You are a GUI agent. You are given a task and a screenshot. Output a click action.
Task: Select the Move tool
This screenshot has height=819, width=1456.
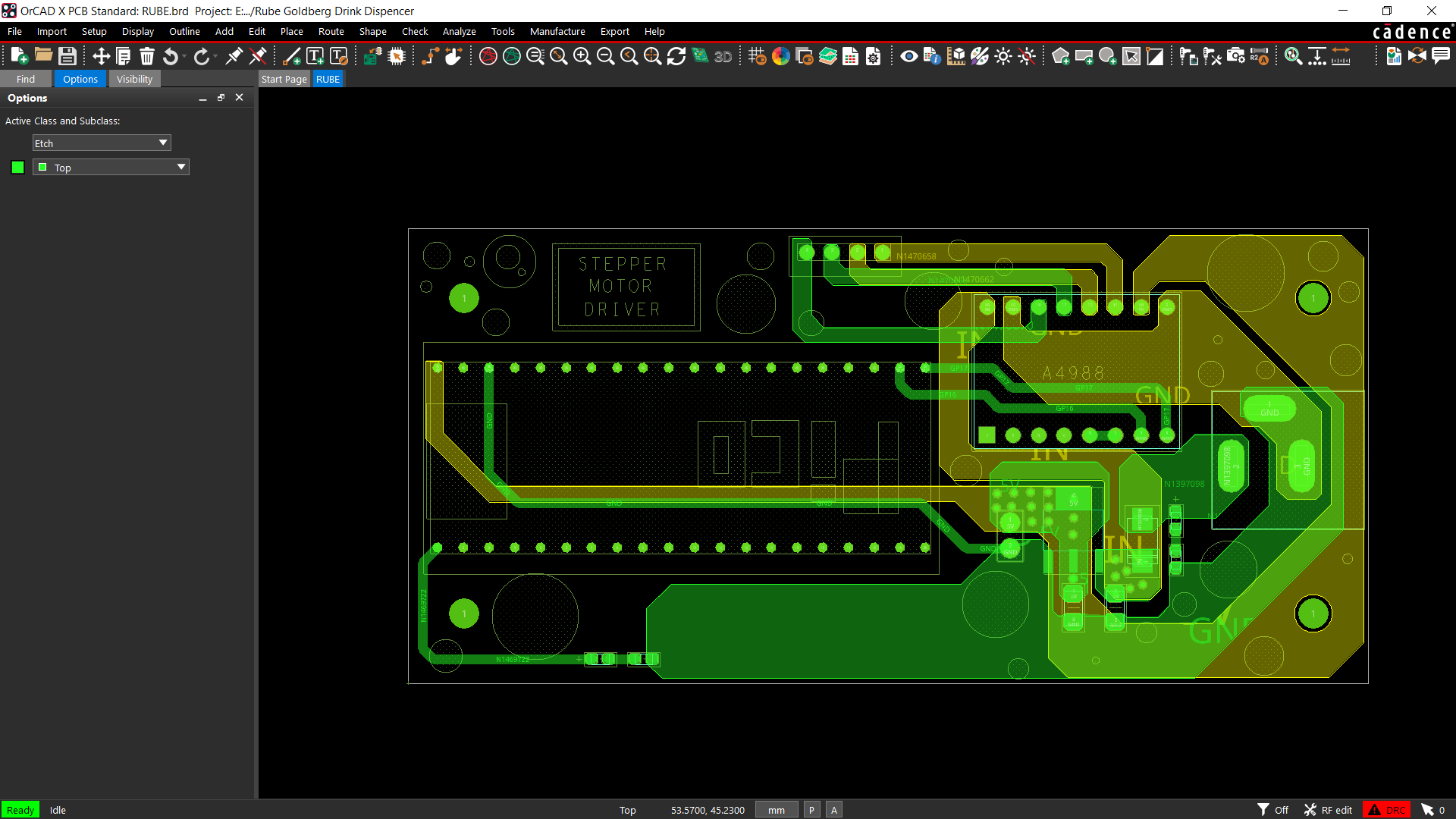(101, 56)
